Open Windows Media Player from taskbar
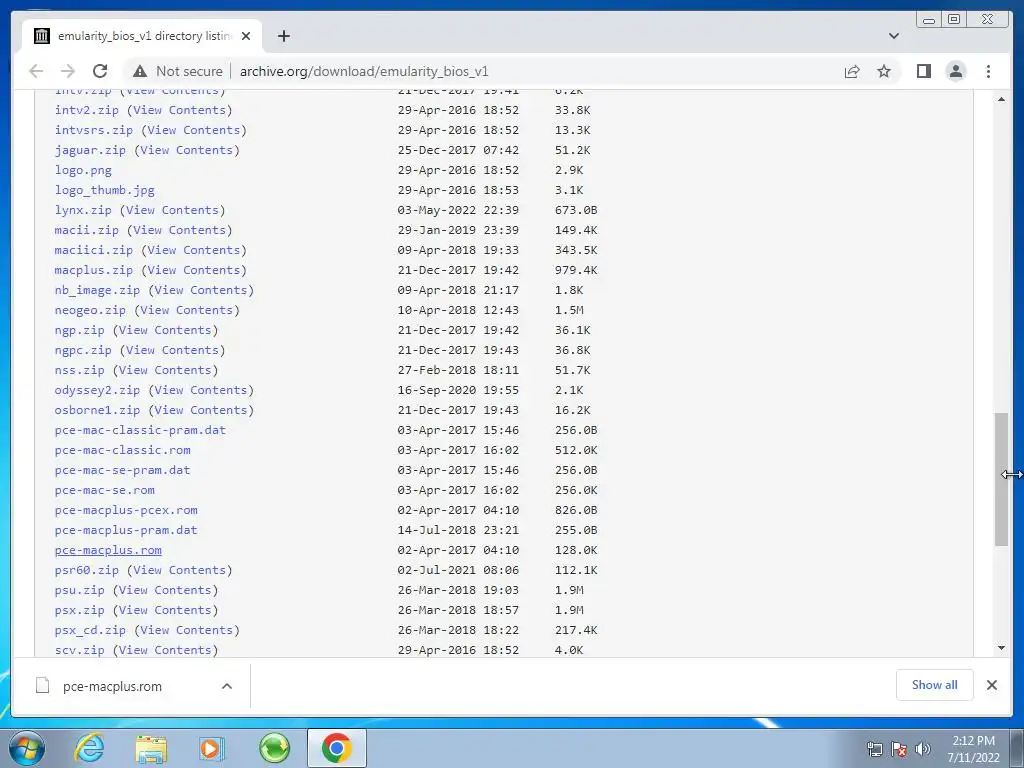The image size is (1024, 768). tap(212, 748)
